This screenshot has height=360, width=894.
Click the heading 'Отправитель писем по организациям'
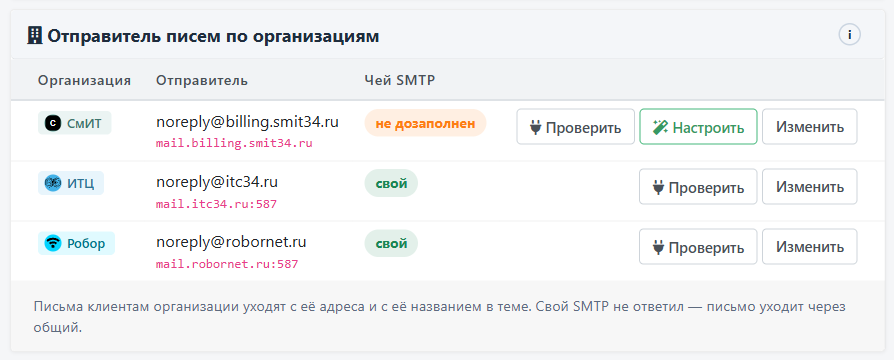pos(213,37)
